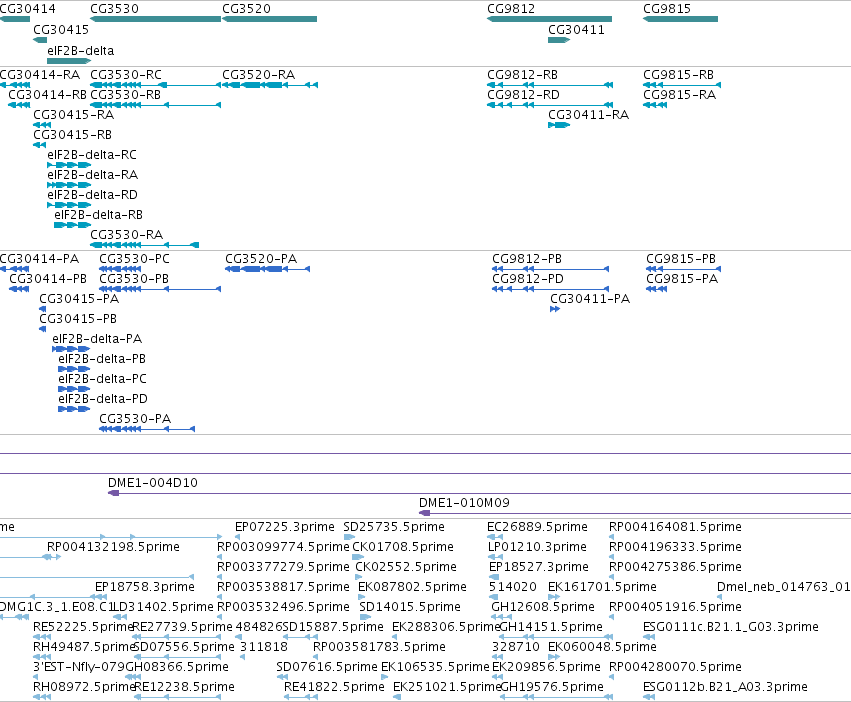
Task: Select EST RP004164081.5prime
Action: 675,527
